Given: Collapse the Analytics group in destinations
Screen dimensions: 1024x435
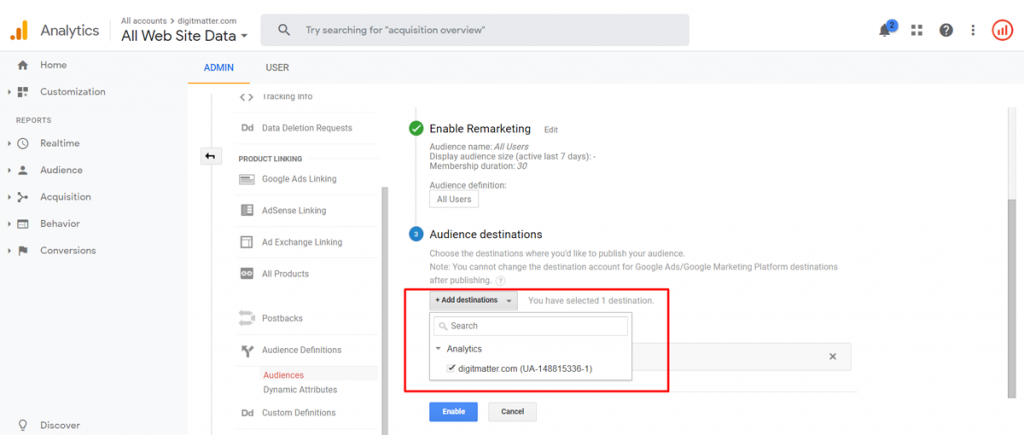Looking at the screenshot, I should 439,349.
